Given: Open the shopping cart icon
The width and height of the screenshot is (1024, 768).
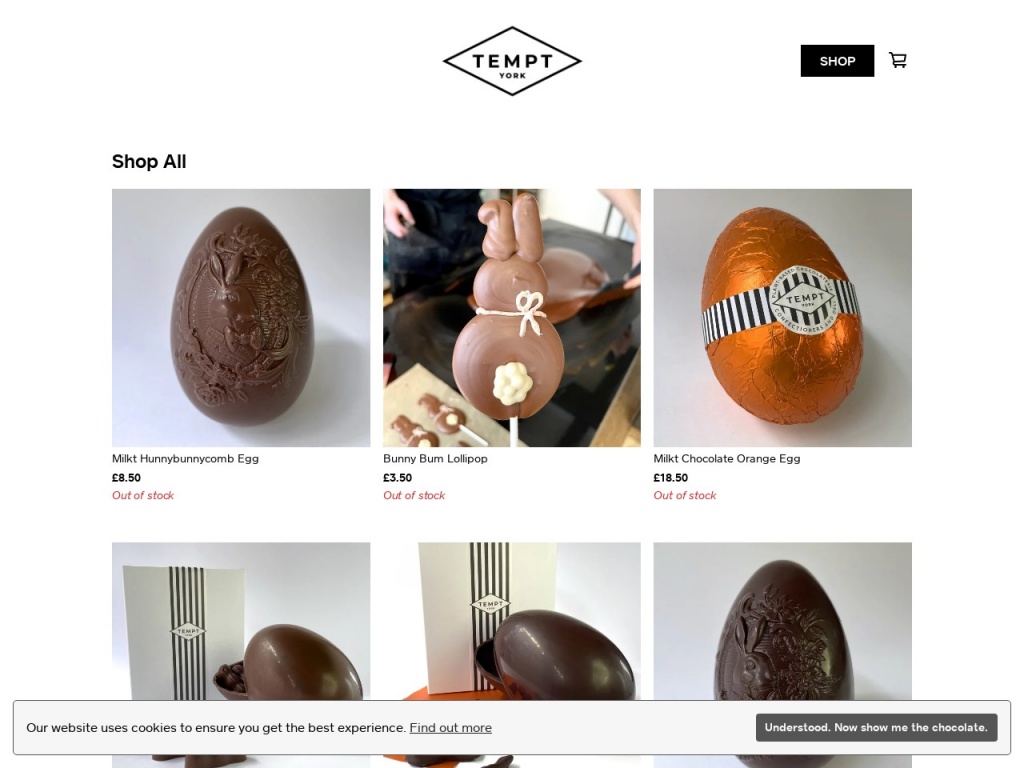Looking at the screenshot, I should click(x=898, y=60).
